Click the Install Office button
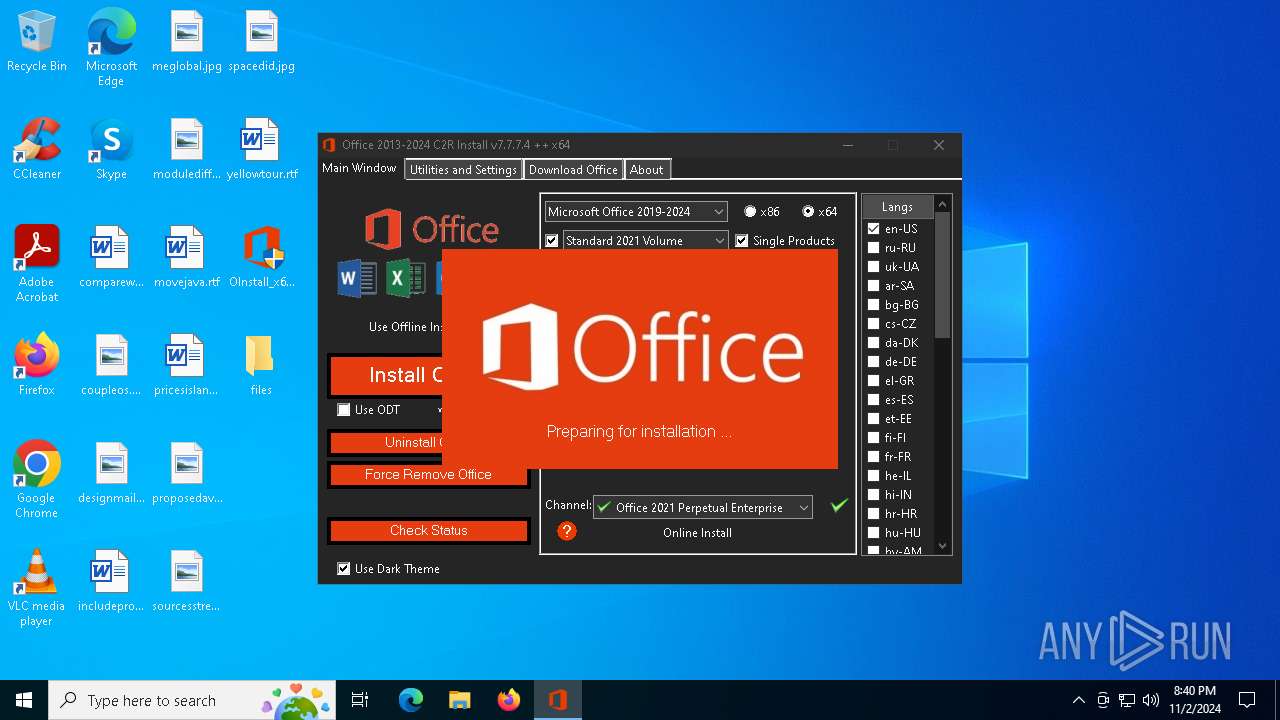This screenshot has height=720, width=1280. click(x=385, y=376)
